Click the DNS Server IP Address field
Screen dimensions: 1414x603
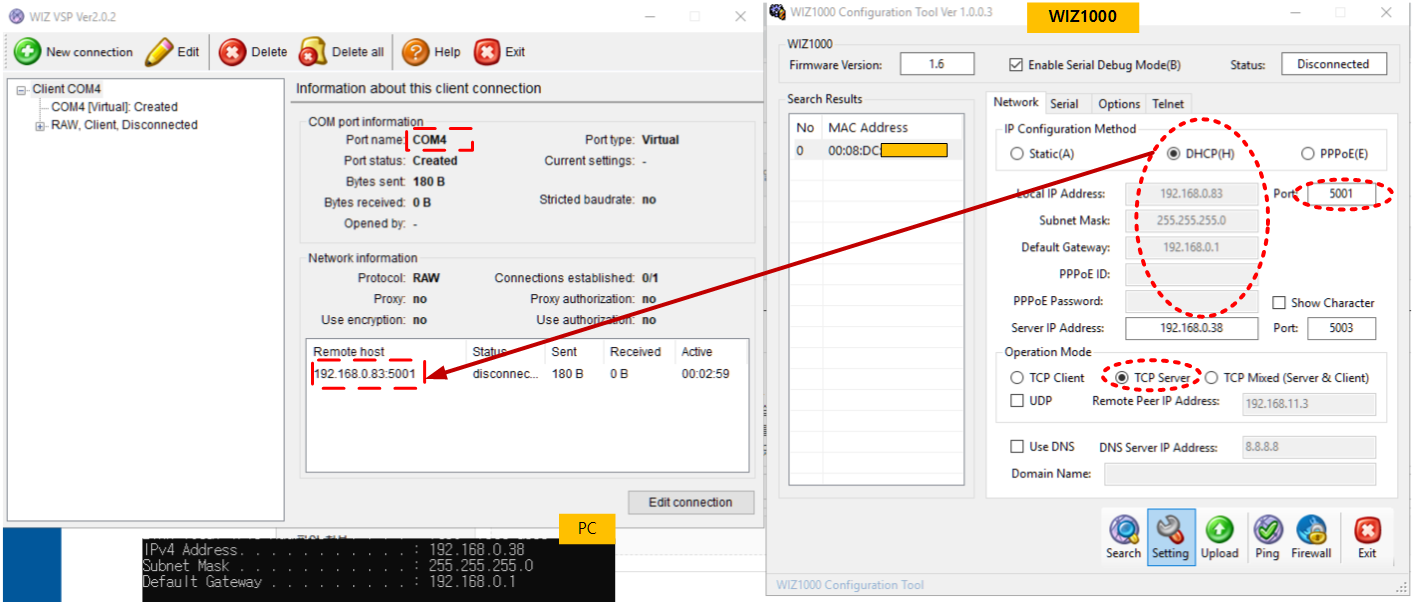click(x=1309, y=447)
